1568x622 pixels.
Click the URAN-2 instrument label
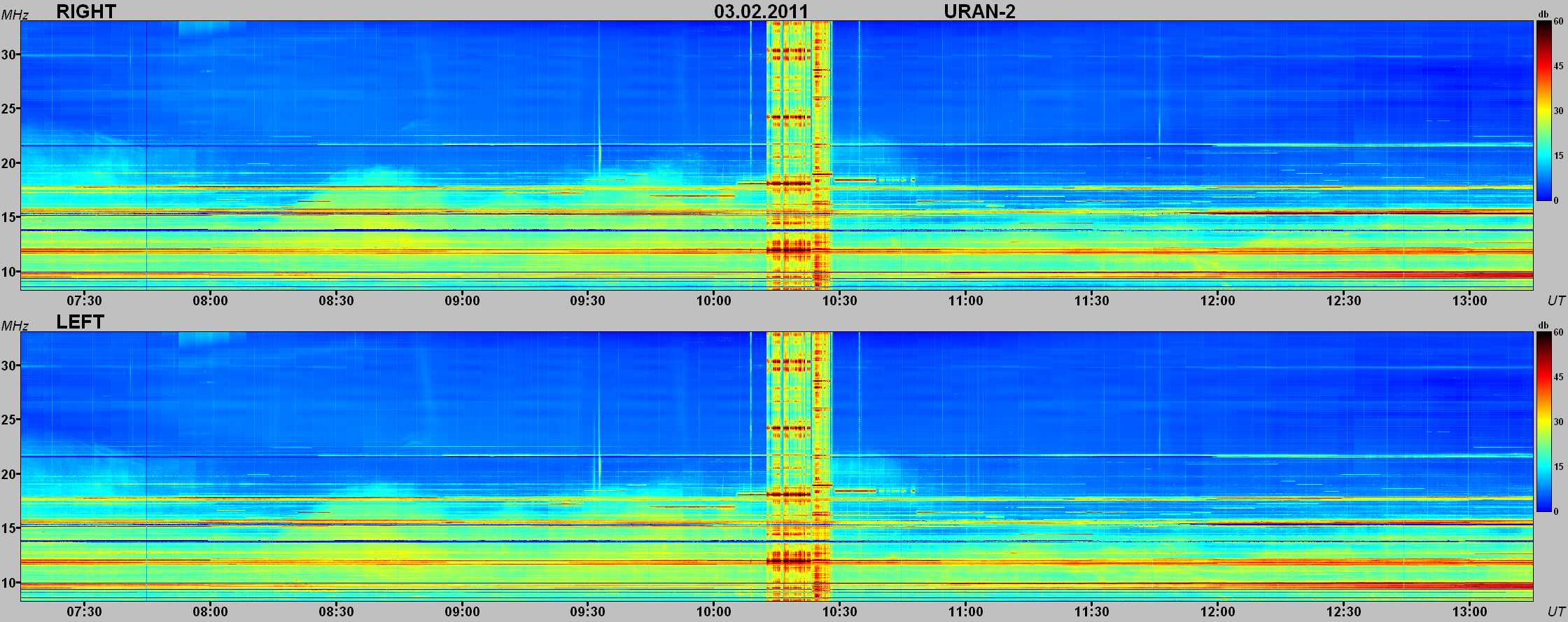click(x=979, y=11)
